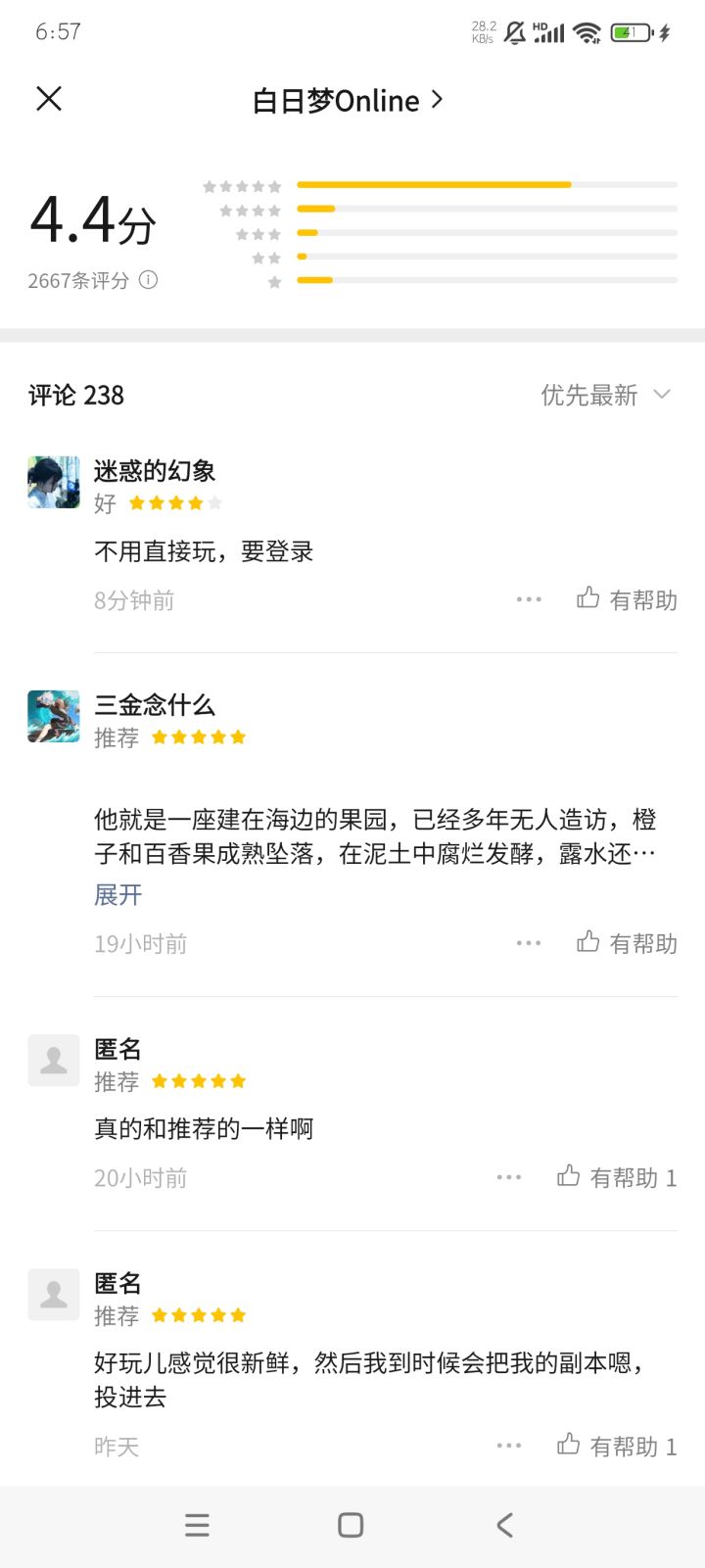705x1568 pixels.
Task: Mark 迷惑的幻象's review as helpful
Action: (627, 599)
